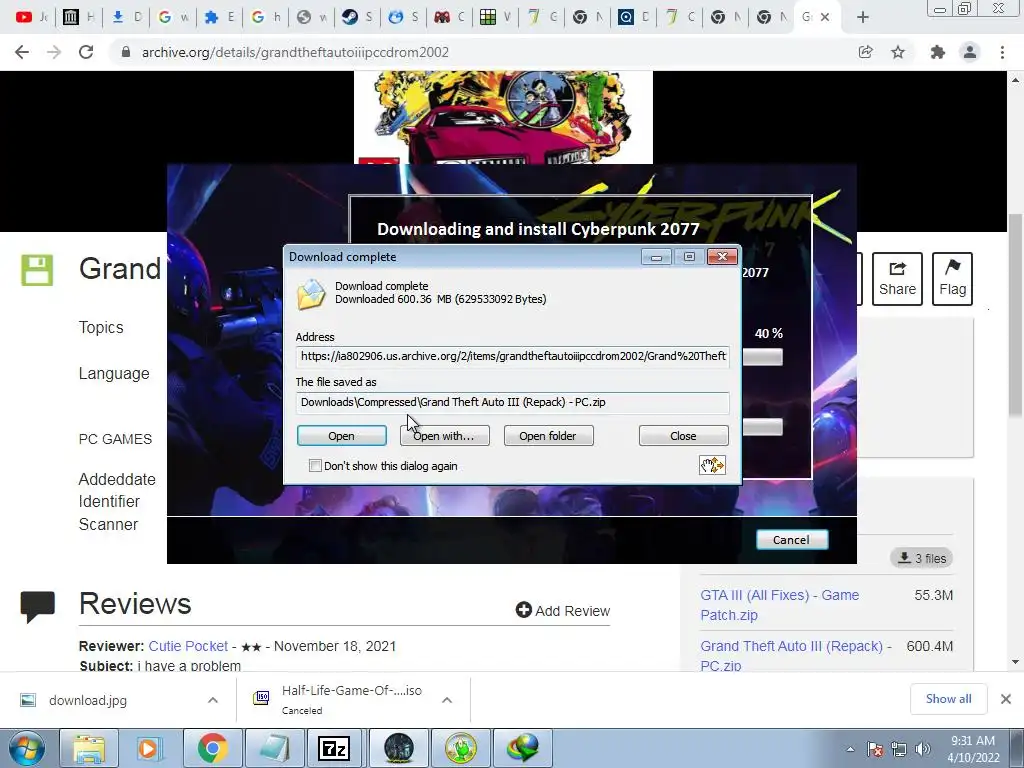Image resolution: width=1024 pixels, height=768 pixels.
Task: Click the network tray icon
Action: point(899,749)
